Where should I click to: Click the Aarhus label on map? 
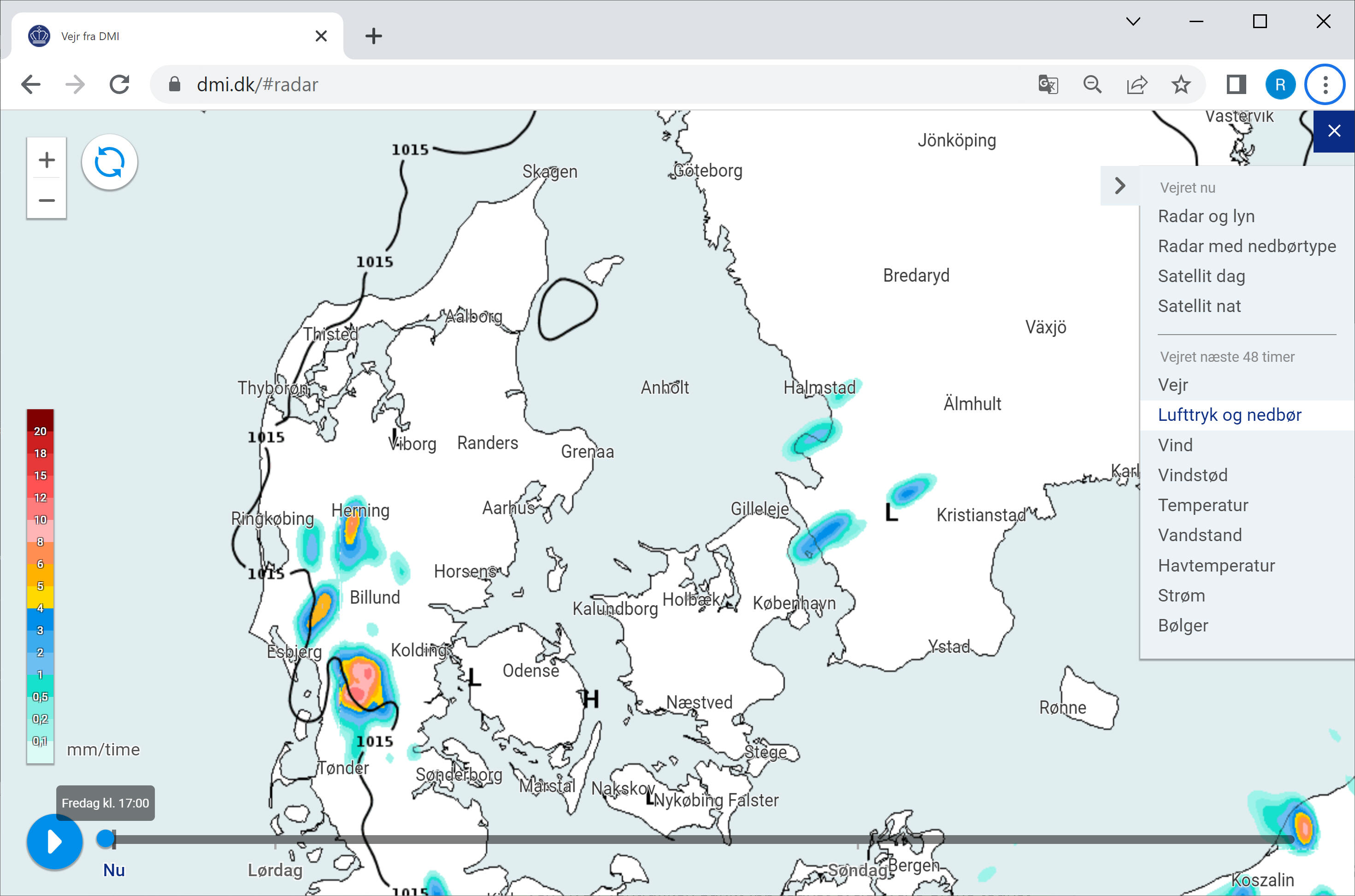coord(508,507)
